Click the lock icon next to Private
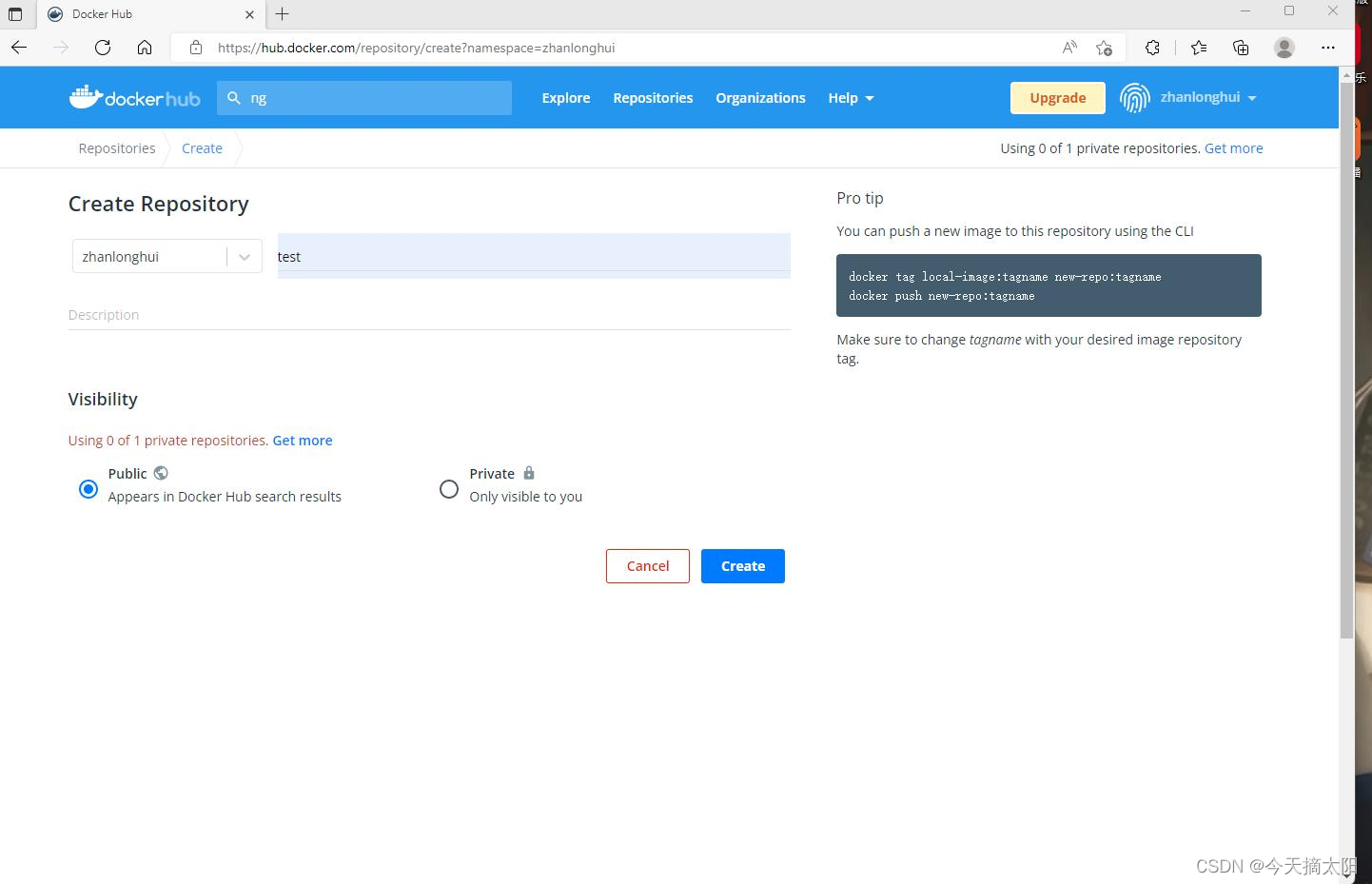The image size is (1372, 884). coord(529,473)
